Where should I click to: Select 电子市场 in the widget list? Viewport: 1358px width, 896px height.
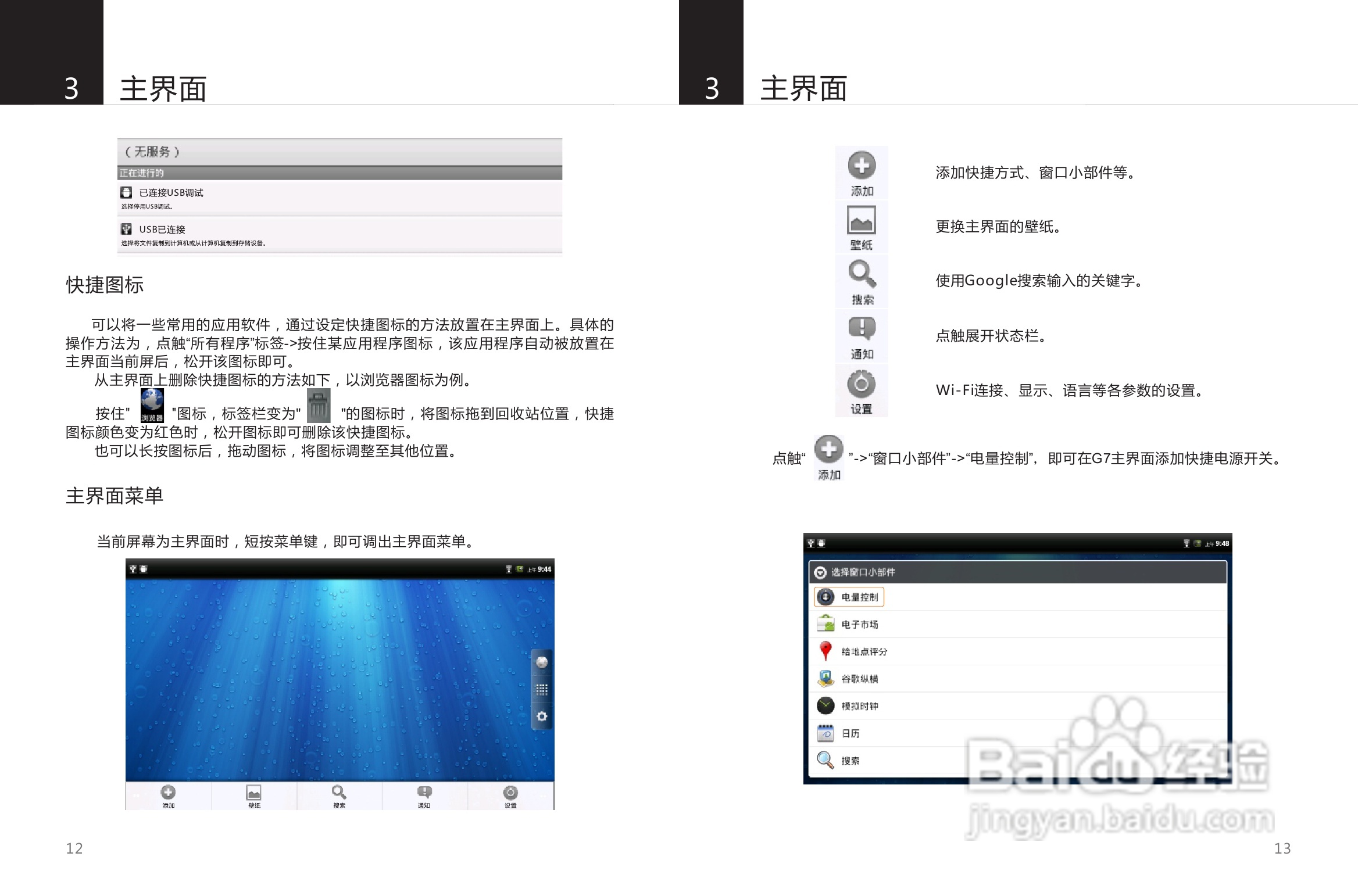pyautogui.click(x=859, y=624)
